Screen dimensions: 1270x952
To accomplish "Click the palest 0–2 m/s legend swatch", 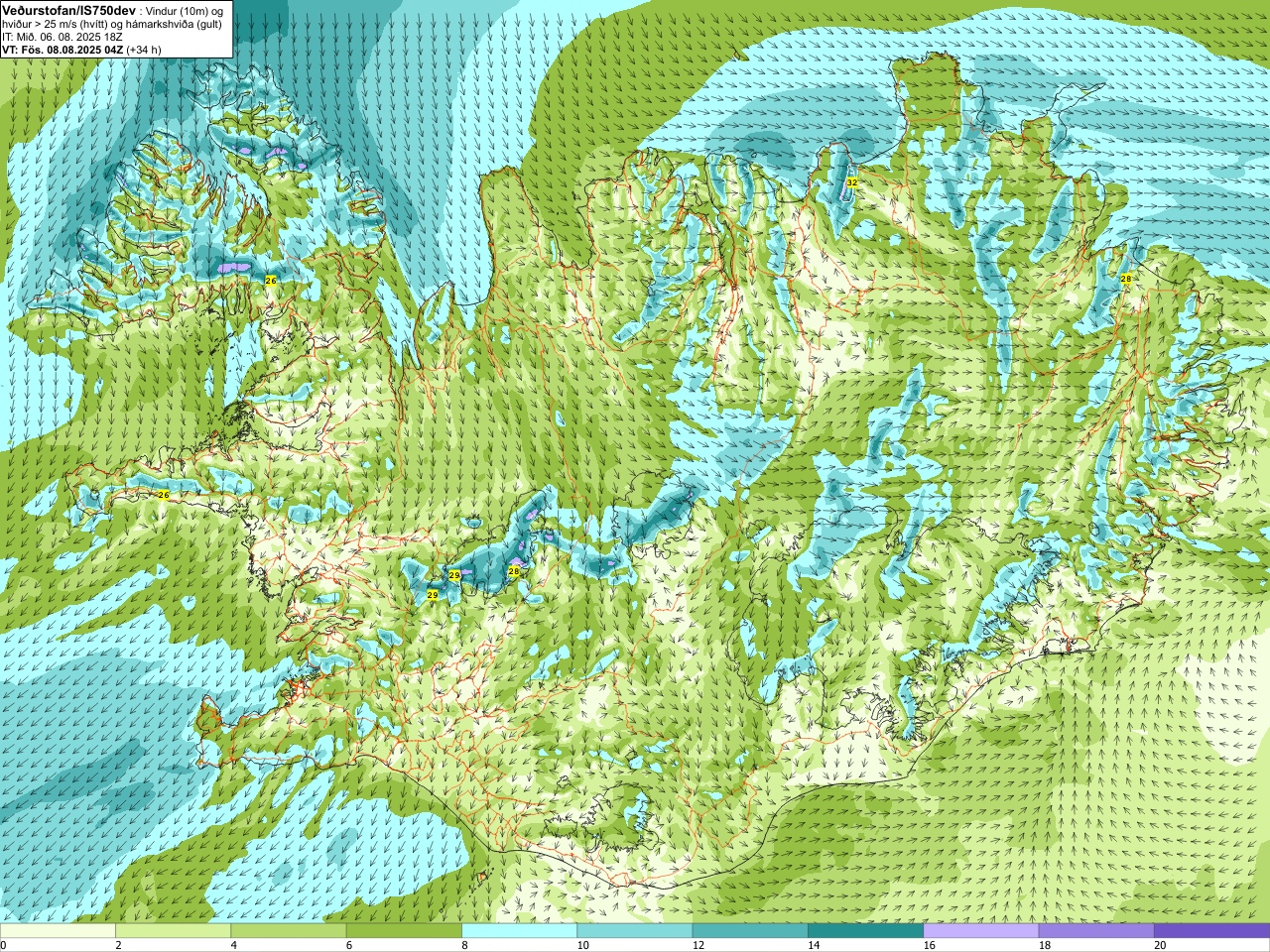I will [58, 931].
